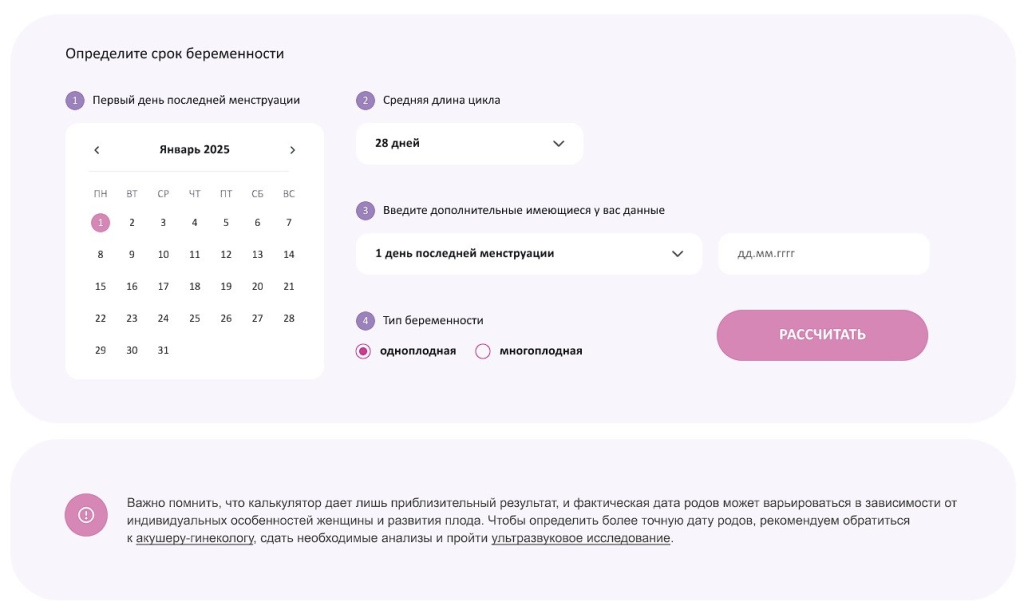Click the exclamation info icon

point(86,515)
